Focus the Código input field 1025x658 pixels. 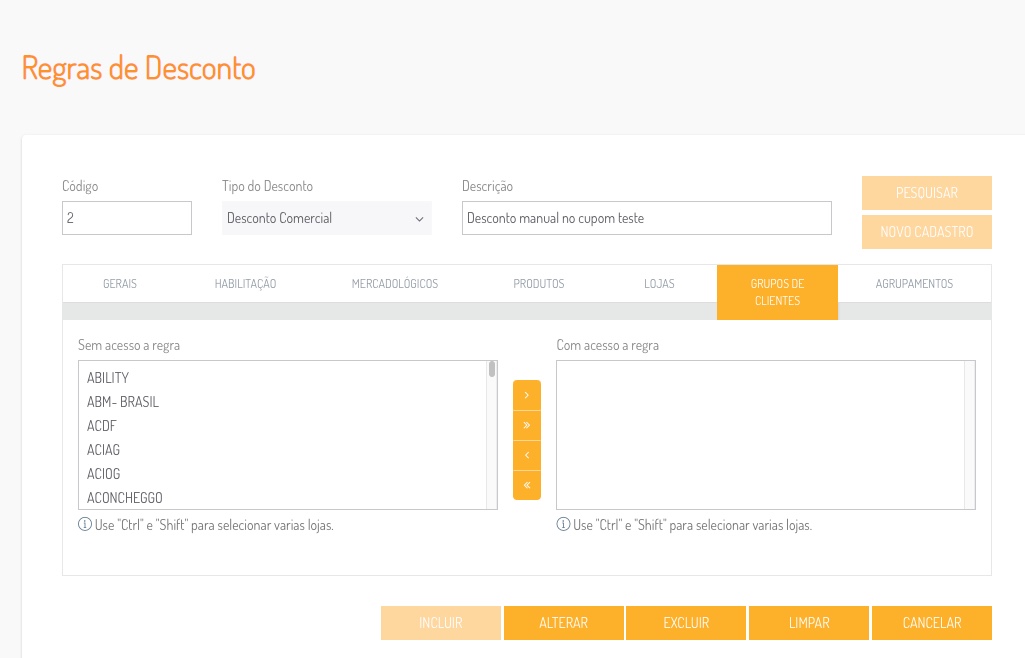[126, 218]
